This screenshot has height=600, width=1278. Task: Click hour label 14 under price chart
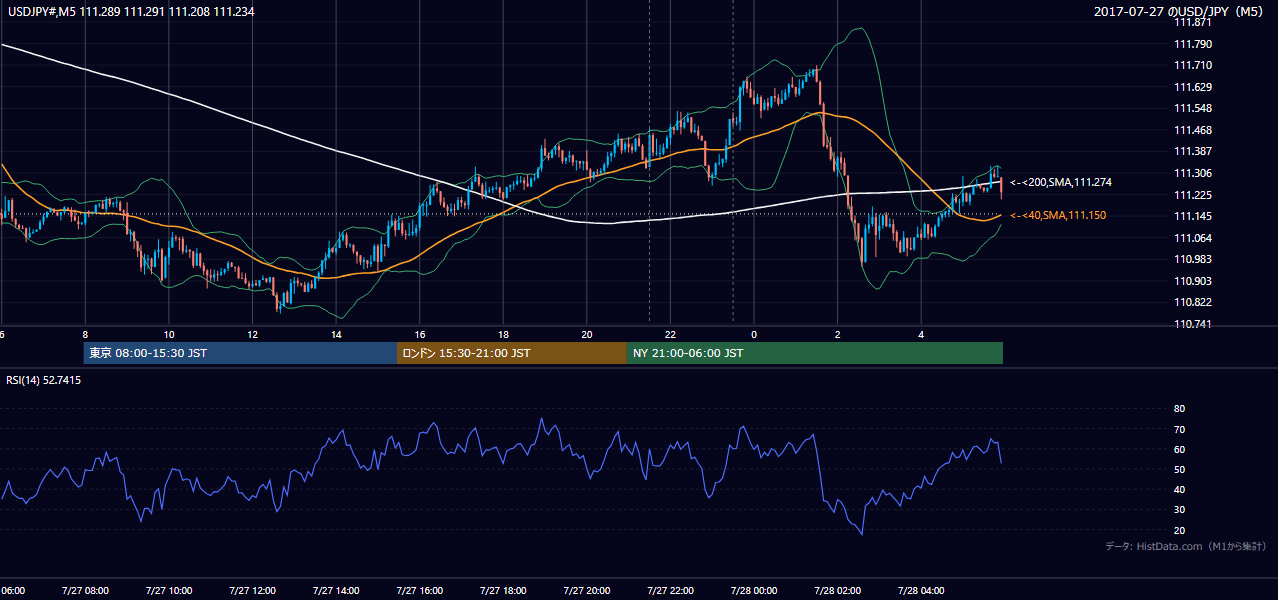coord(336,334)
